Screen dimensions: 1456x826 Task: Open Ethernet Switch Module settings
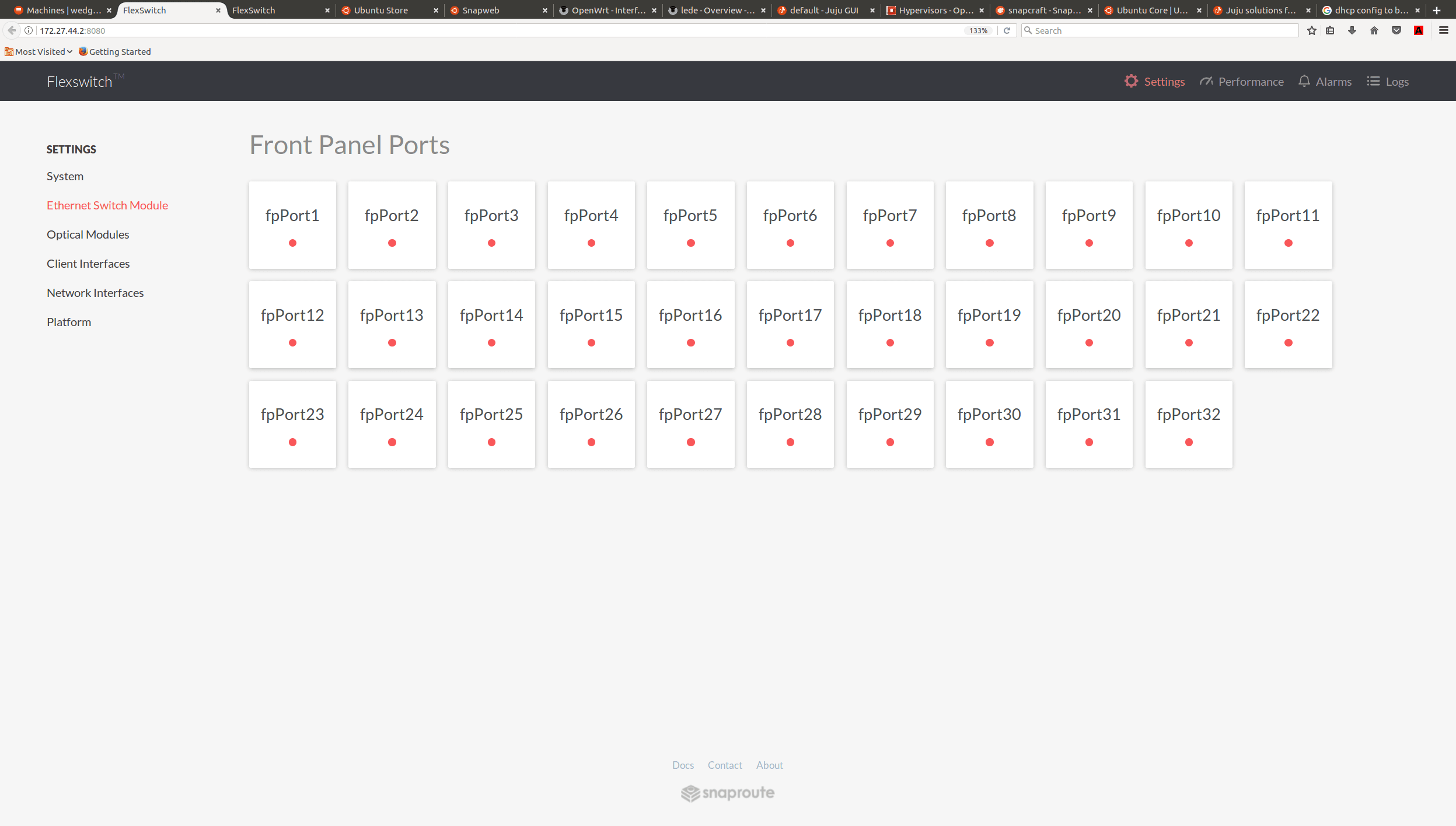(107, 205)
